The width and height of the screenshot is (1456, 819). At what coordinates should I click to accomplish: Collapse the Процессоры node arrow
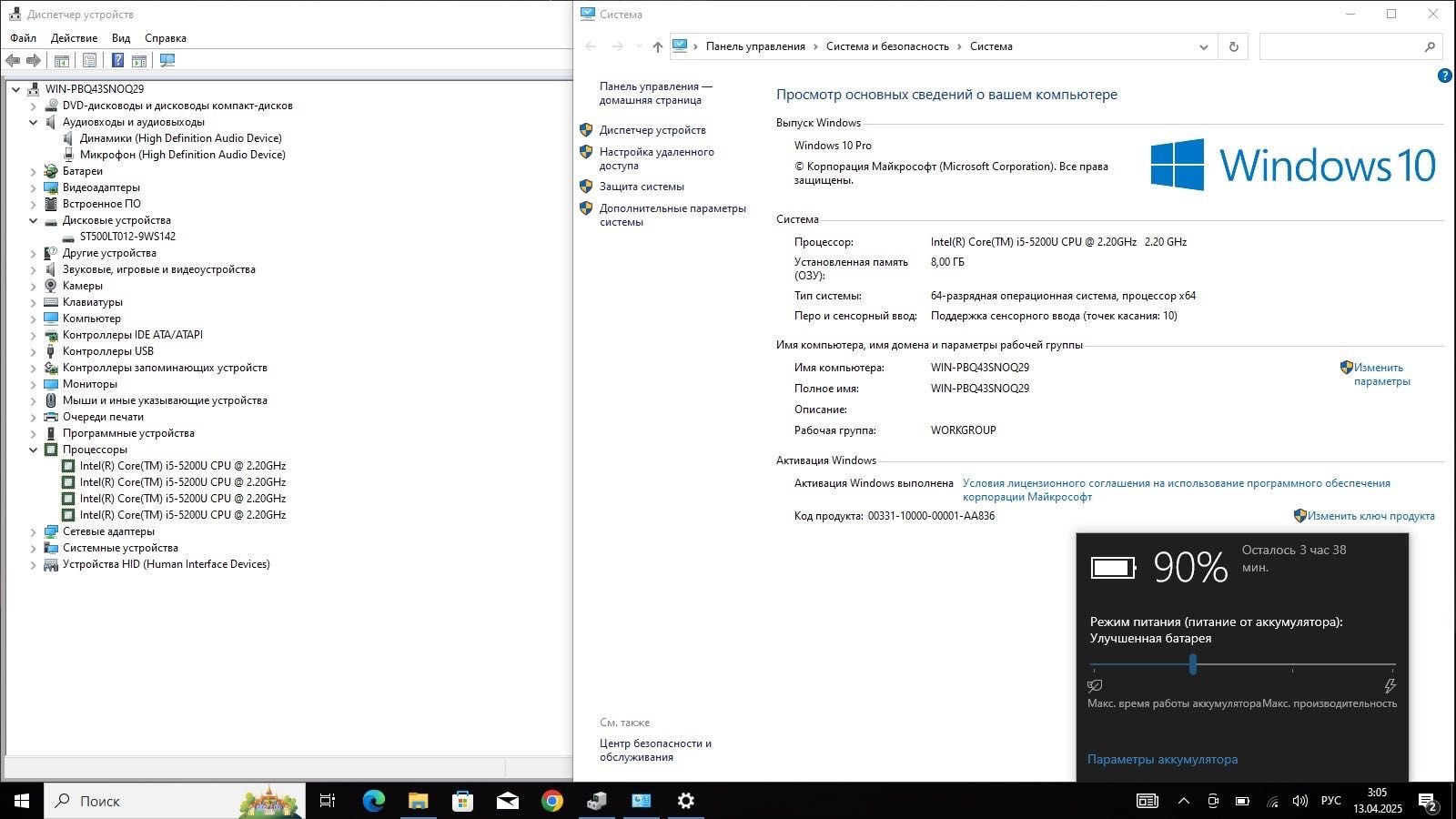tap(34, 450)
